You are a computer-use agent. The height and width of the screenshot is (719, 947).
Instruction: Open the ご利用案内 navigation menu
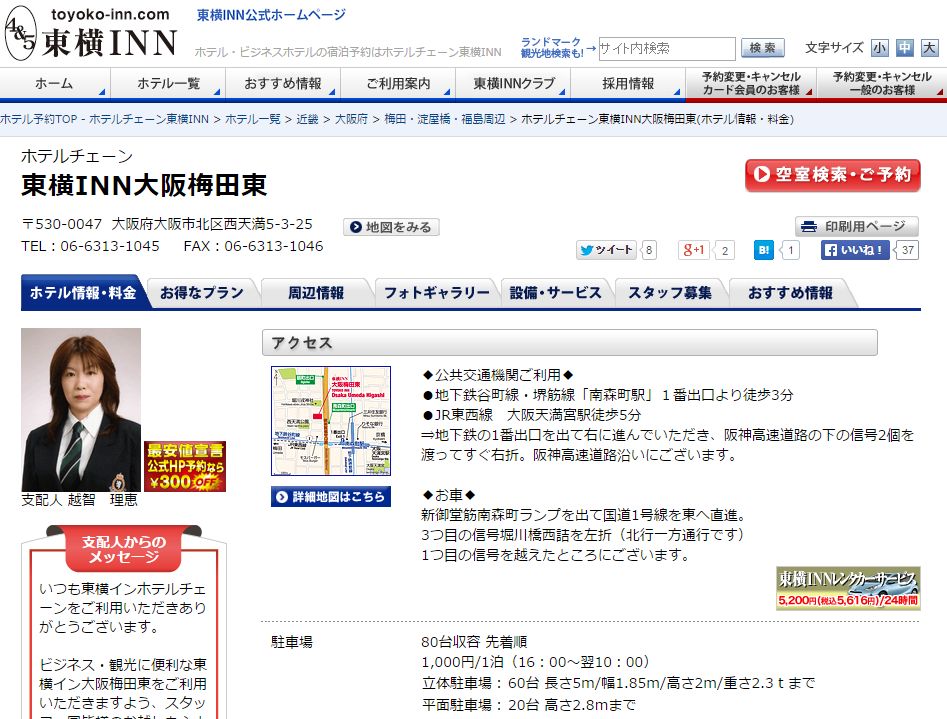tap(397, 83)
